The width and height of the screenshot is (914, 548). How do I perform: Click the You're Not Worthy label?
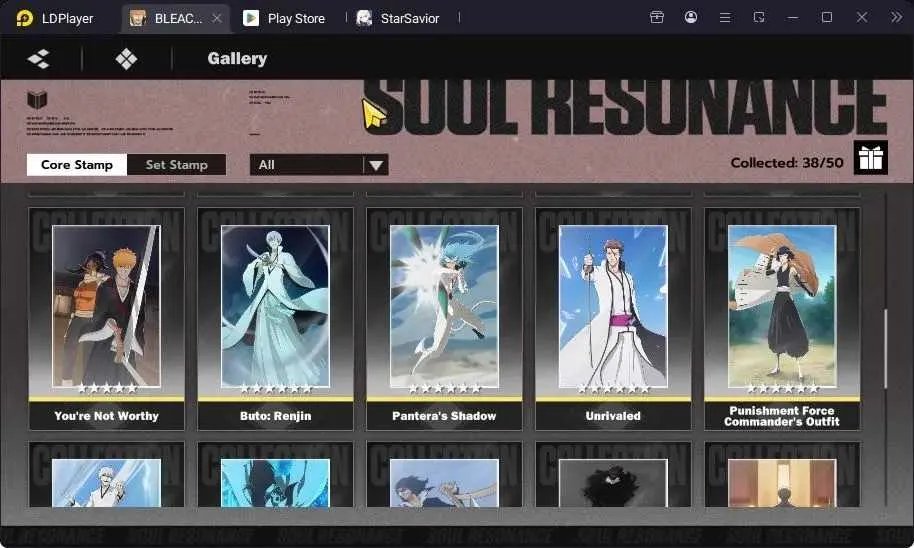coord(106,416)
